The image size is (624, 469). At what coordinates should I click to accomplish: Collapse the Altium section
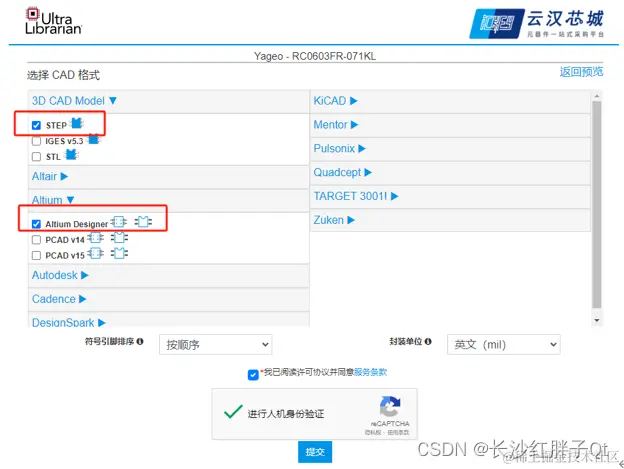click(53, 200)
